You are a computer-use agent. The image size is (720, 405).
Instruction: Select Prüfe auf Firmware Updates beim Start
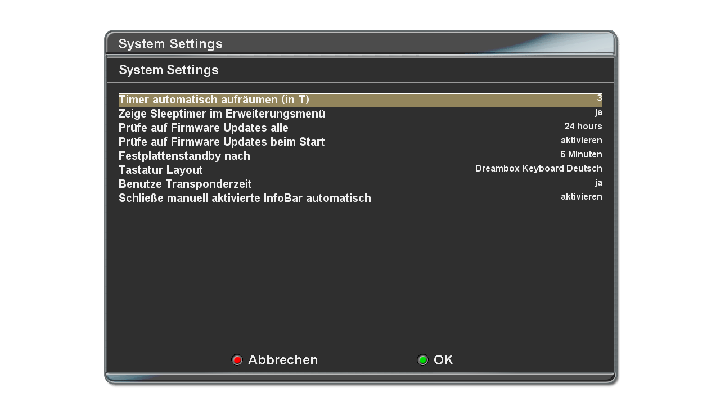click(222, 142)
